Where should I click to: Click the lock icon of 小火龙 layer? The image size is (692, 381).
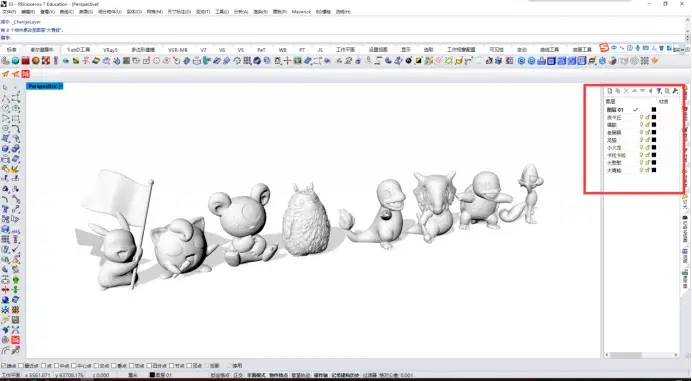[647, 147]
